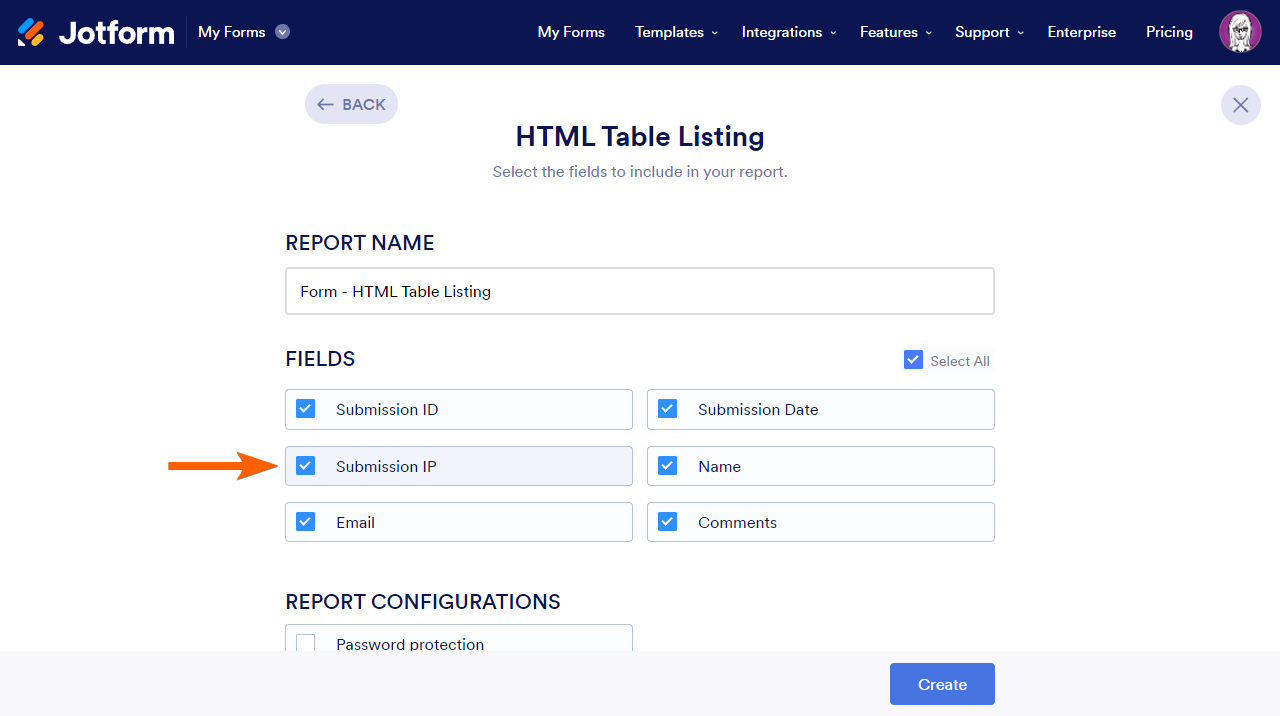The height and width of the screenshot is (716, 1280).
Task: Expand the My Forms dropdown arrow
Action: 283,32
